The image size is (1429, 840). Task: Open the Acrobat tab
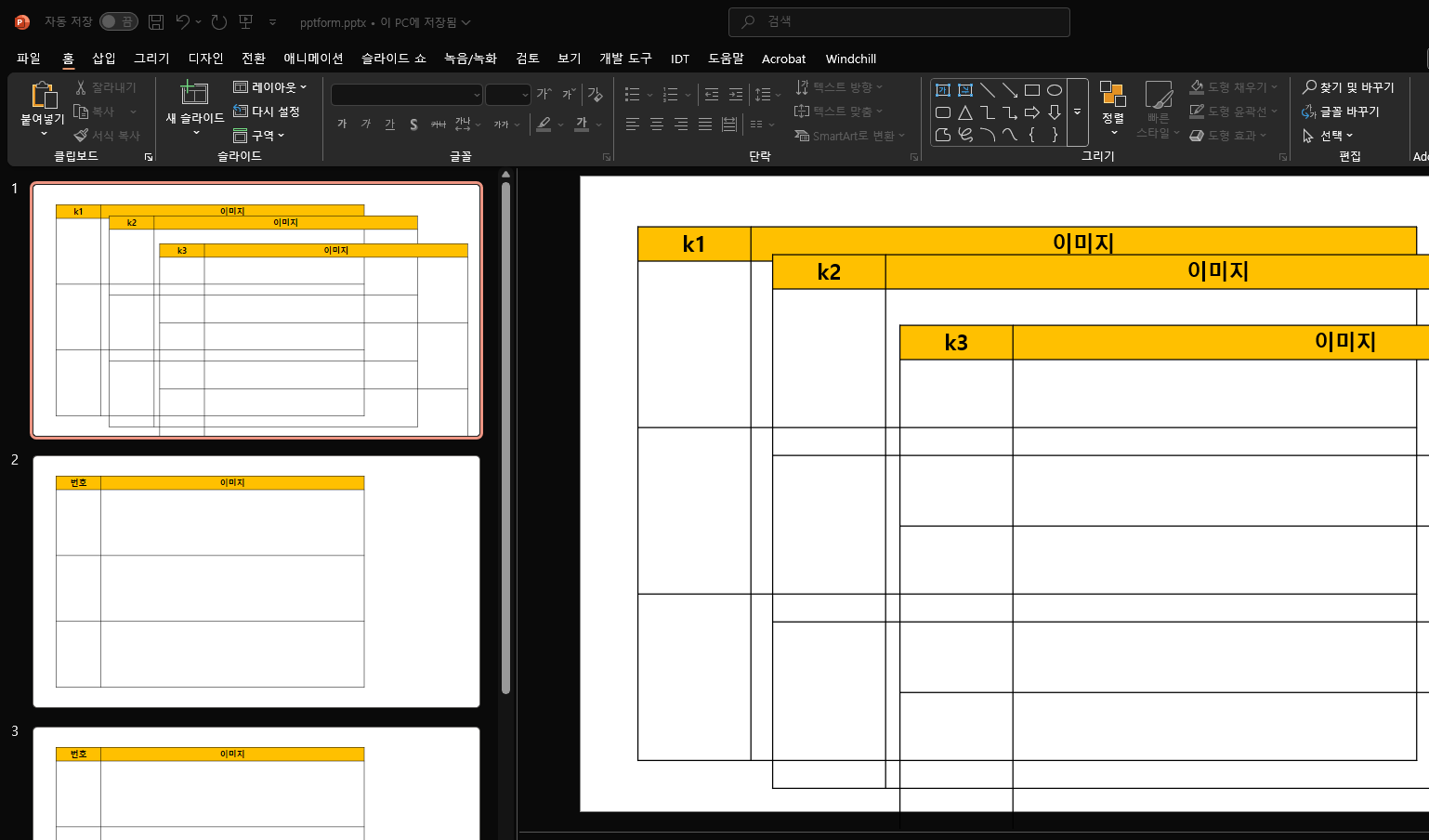pos(783,59)
